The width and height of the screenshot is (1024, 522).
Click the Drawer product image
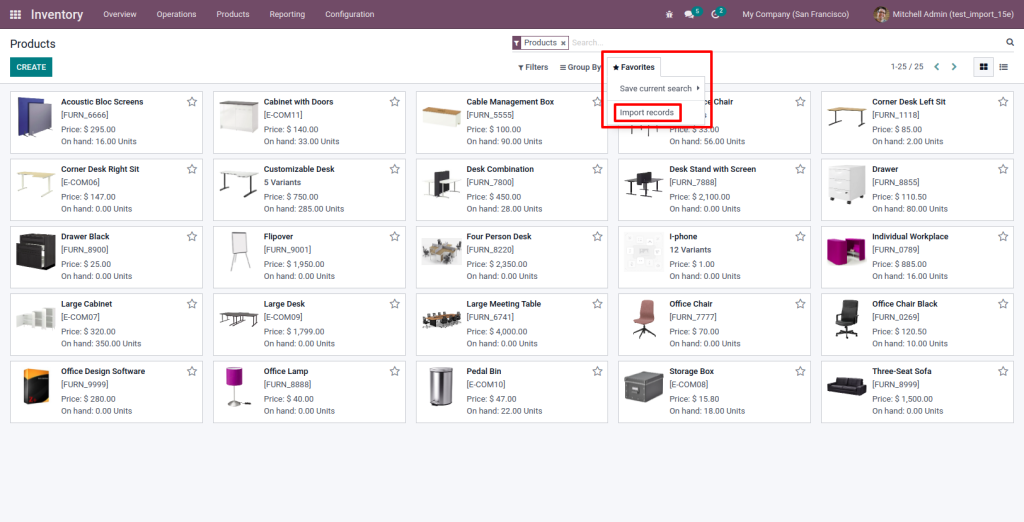(847, 184)
